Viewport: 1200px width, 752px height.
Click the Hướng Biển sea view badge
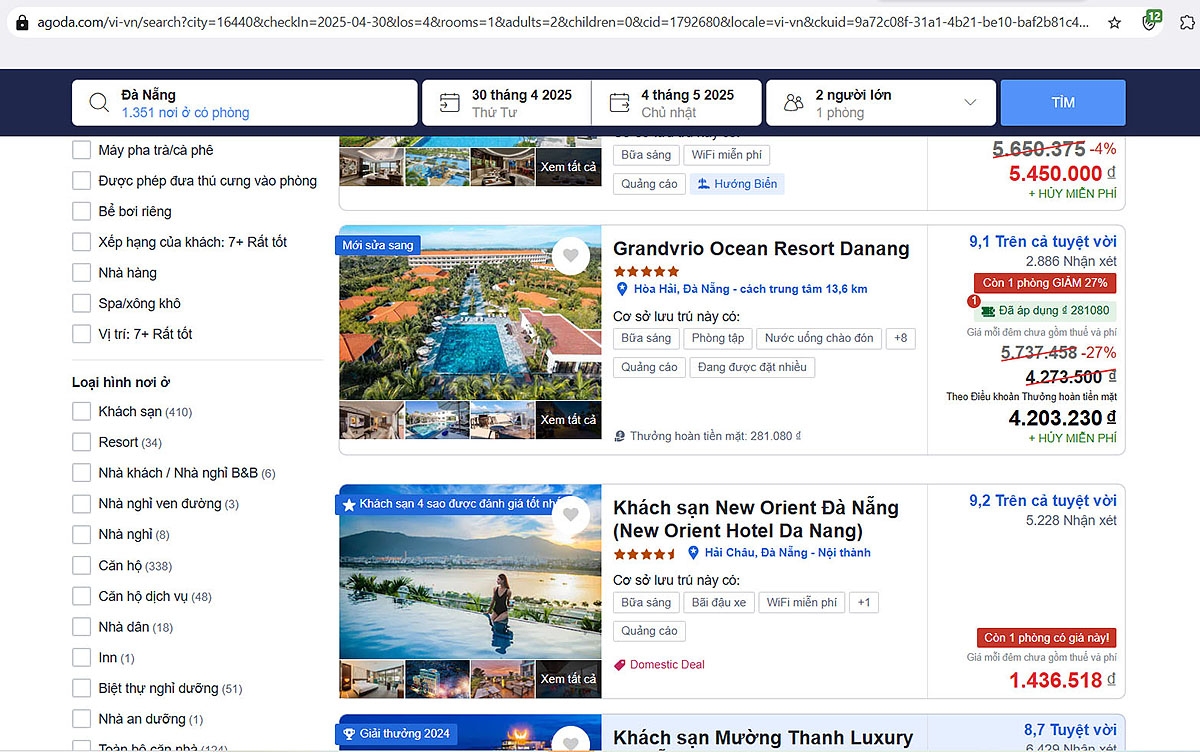(737, 184)
